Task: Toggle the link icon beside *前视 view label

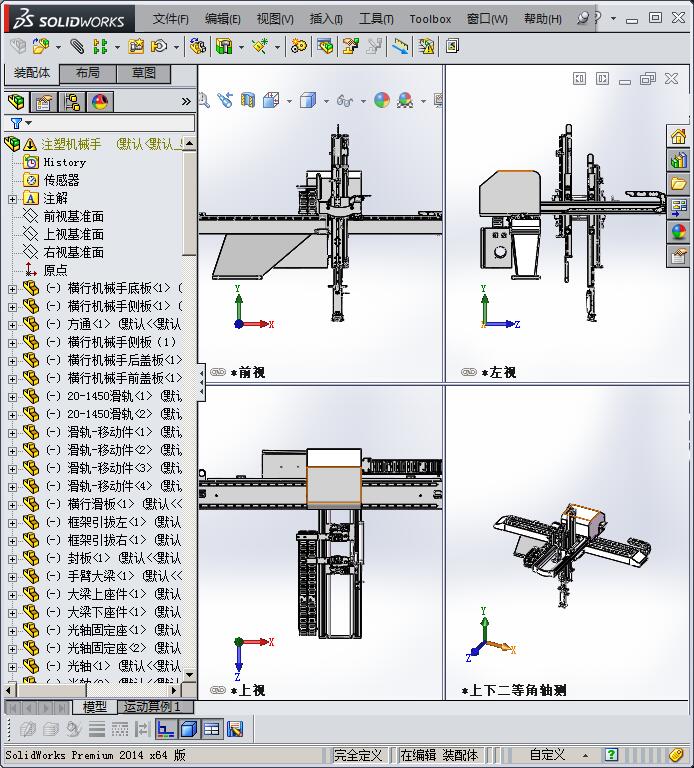Action: point(217,372)
